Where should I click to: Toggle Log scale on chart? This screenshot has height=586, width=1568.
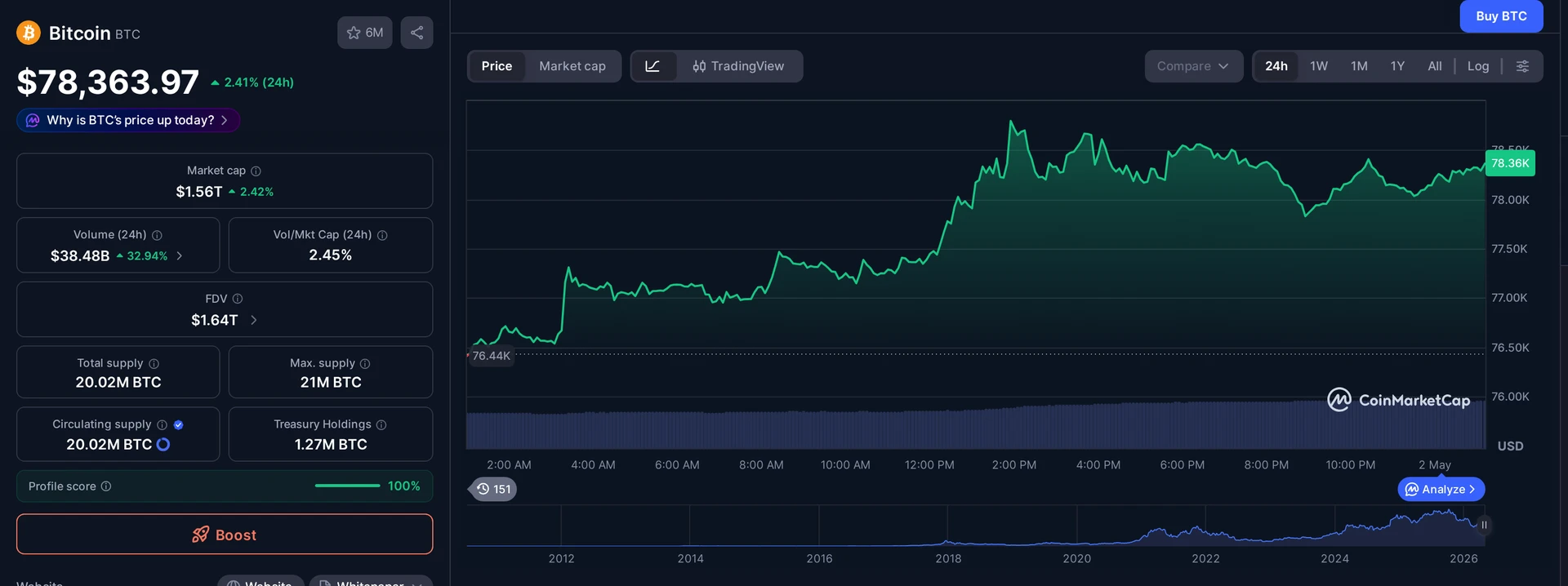pos(1478,66)
